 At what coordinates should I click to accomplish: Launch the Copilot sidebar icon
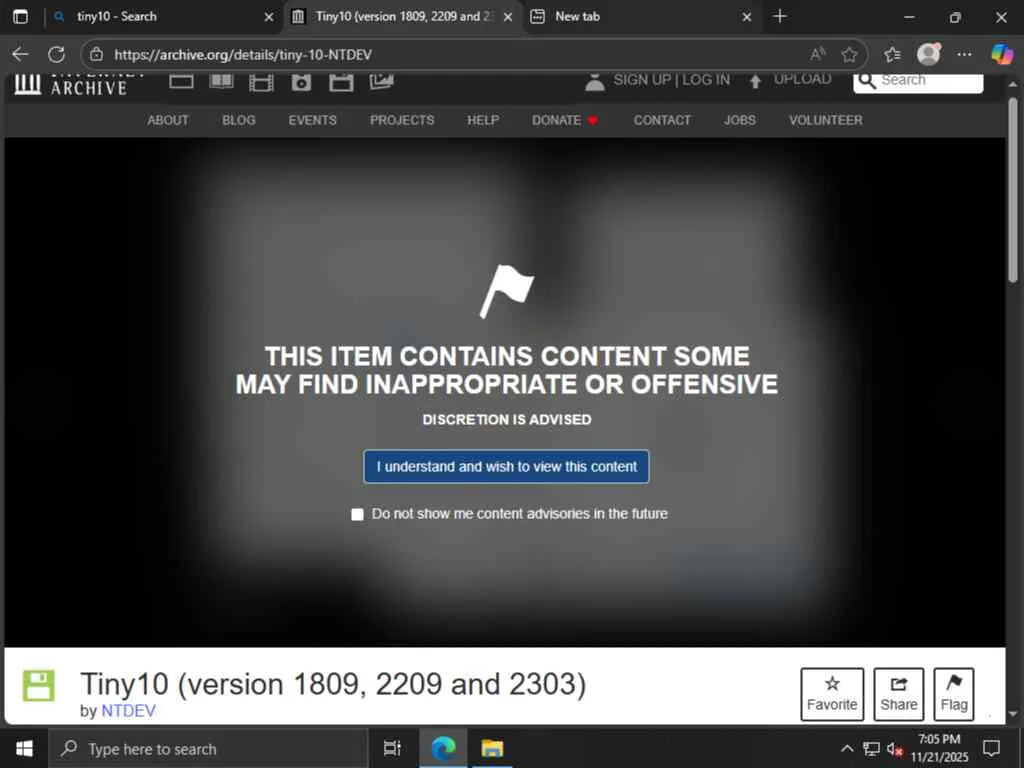1001,54
